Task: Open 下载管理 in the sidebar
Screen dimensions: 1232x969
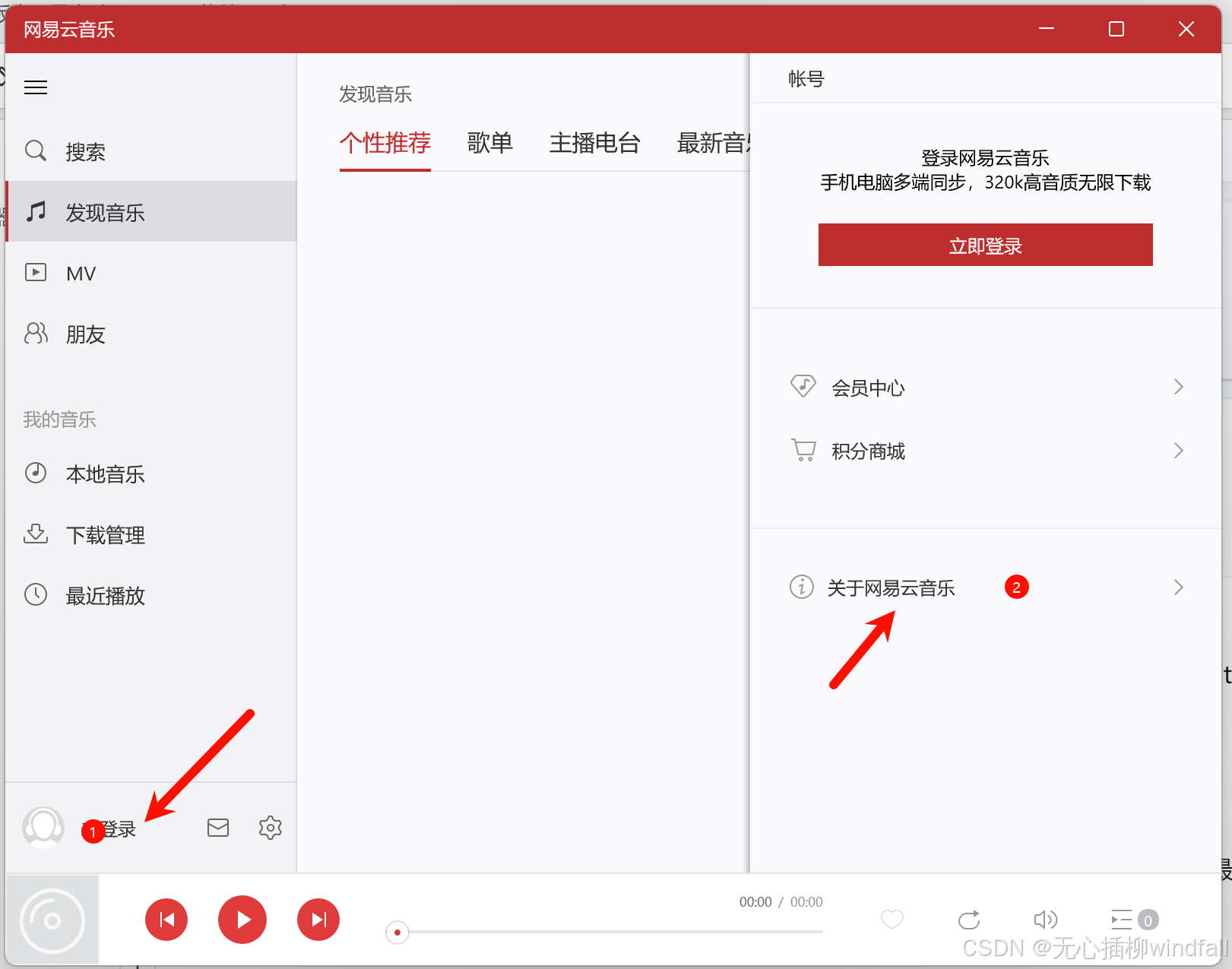Action: coord(150,534)
